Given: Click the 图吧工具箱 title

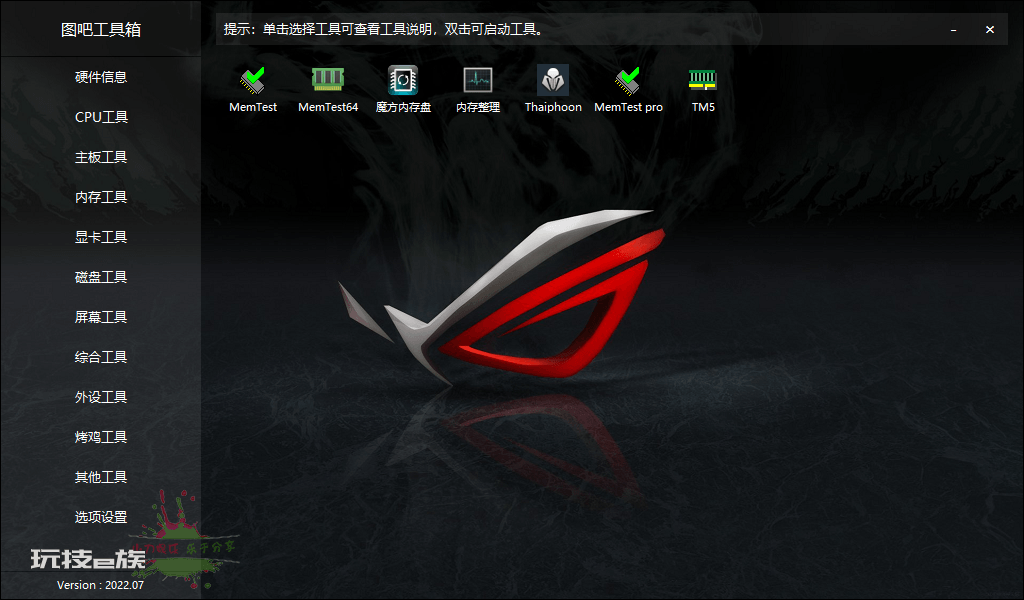Looking at the screenshot, I should 101,29.
